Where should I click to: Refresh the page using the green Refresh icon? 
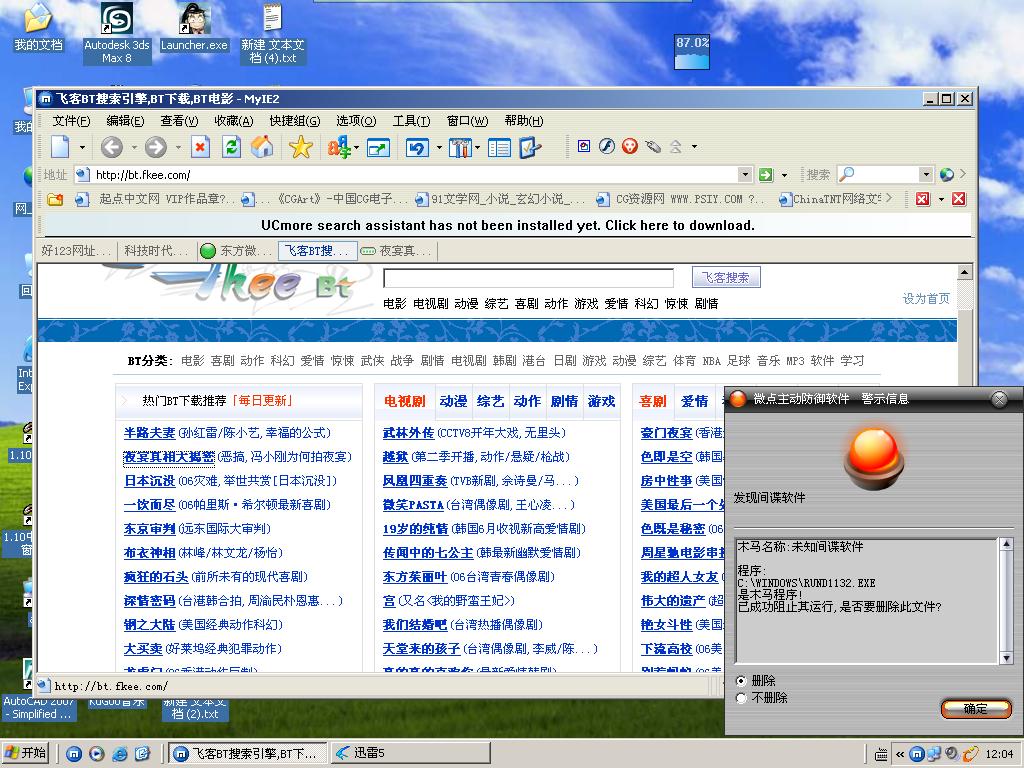click(x=231, y=147)
